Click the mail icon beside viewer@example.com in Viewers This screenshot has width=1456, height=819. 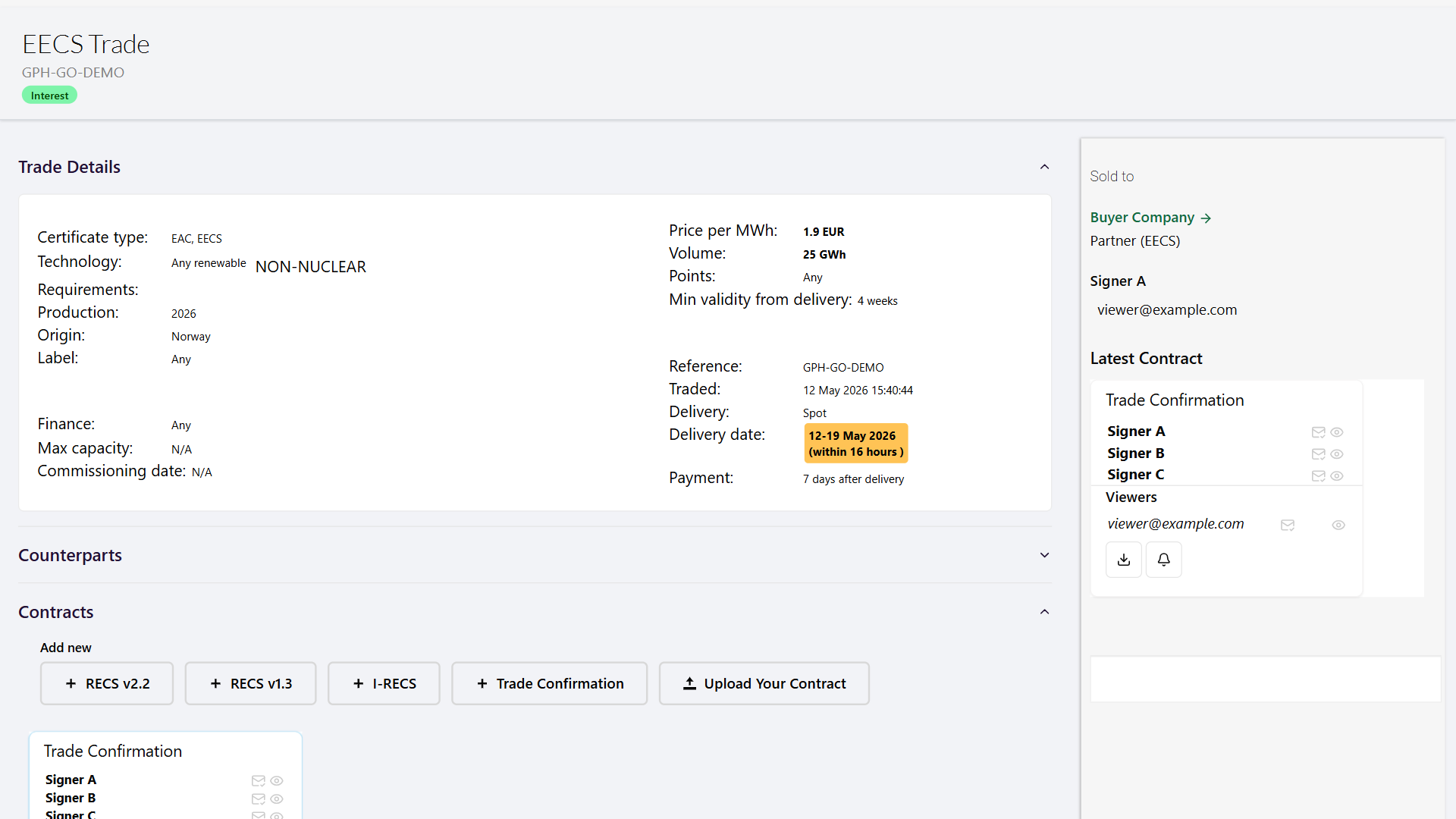click(1288, 525)
